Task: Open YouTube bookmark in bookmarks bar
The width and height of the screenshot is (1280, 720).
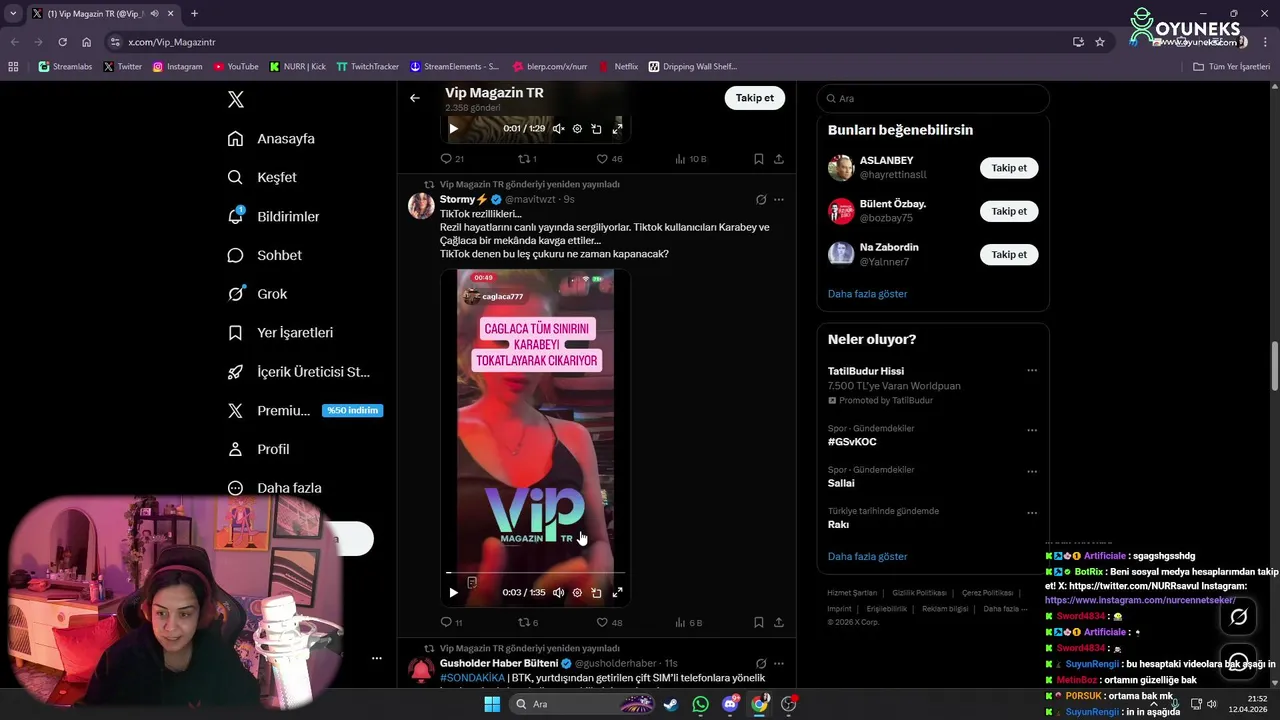Action: coord(235,67)
